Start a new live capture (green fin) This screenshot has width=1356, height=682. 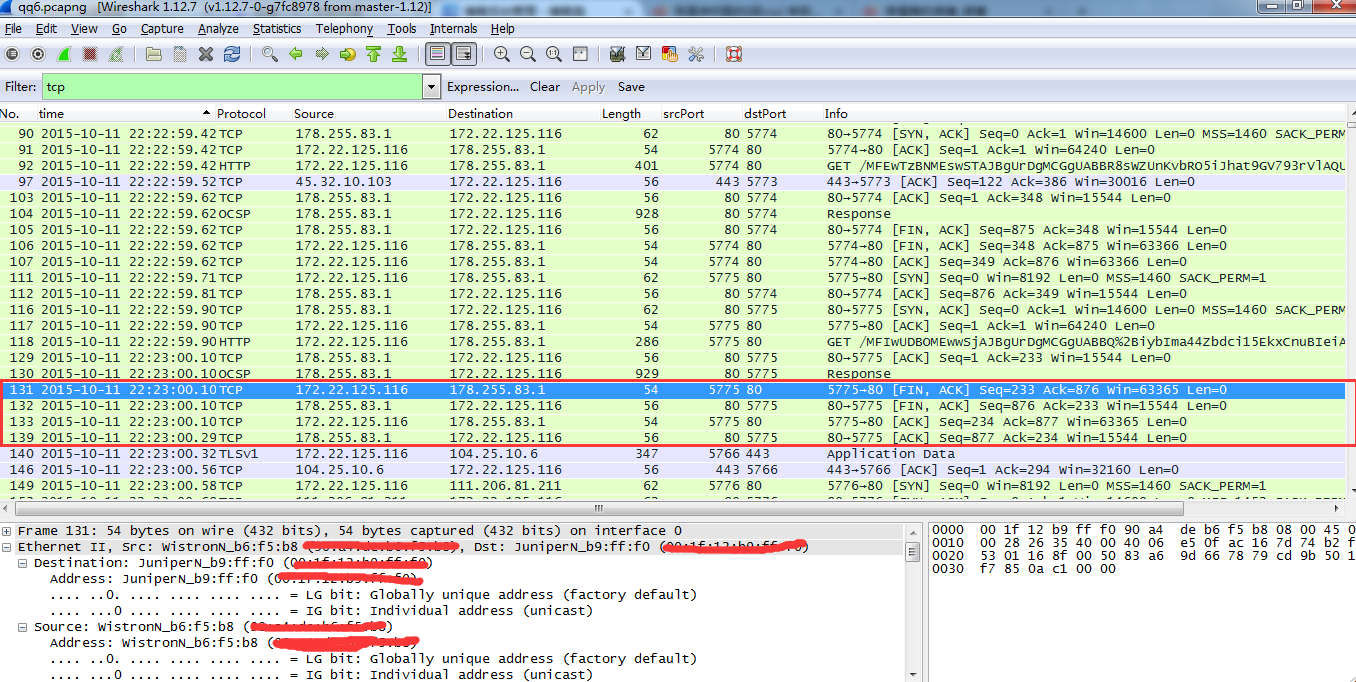coord(64,54)
